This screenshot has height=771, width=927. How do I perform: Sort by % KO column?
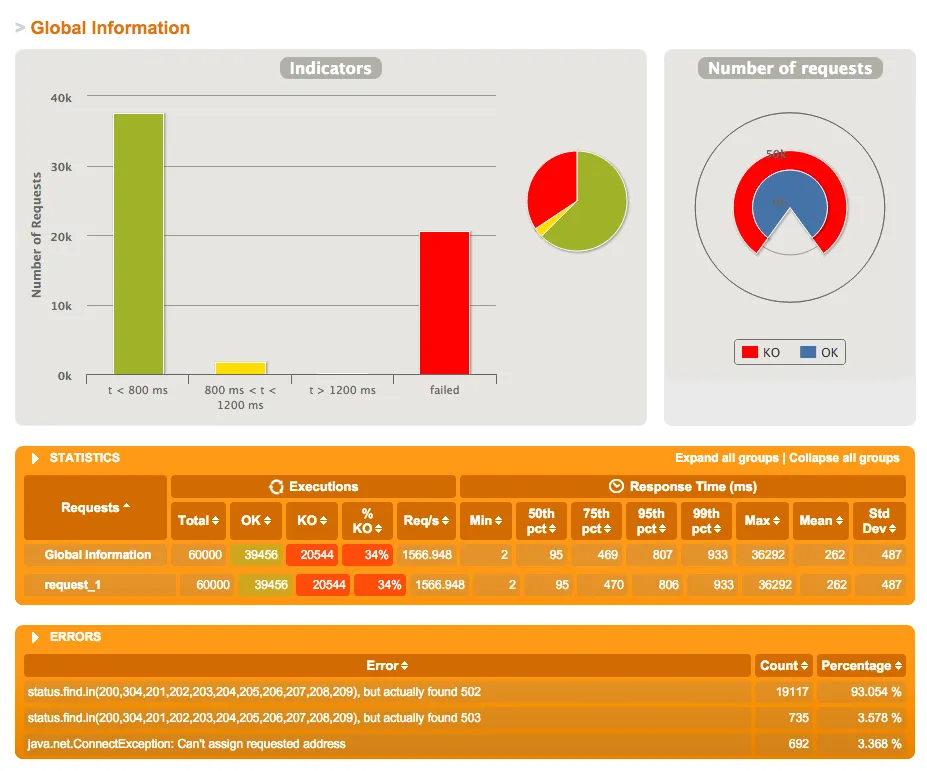click(367, 521)
